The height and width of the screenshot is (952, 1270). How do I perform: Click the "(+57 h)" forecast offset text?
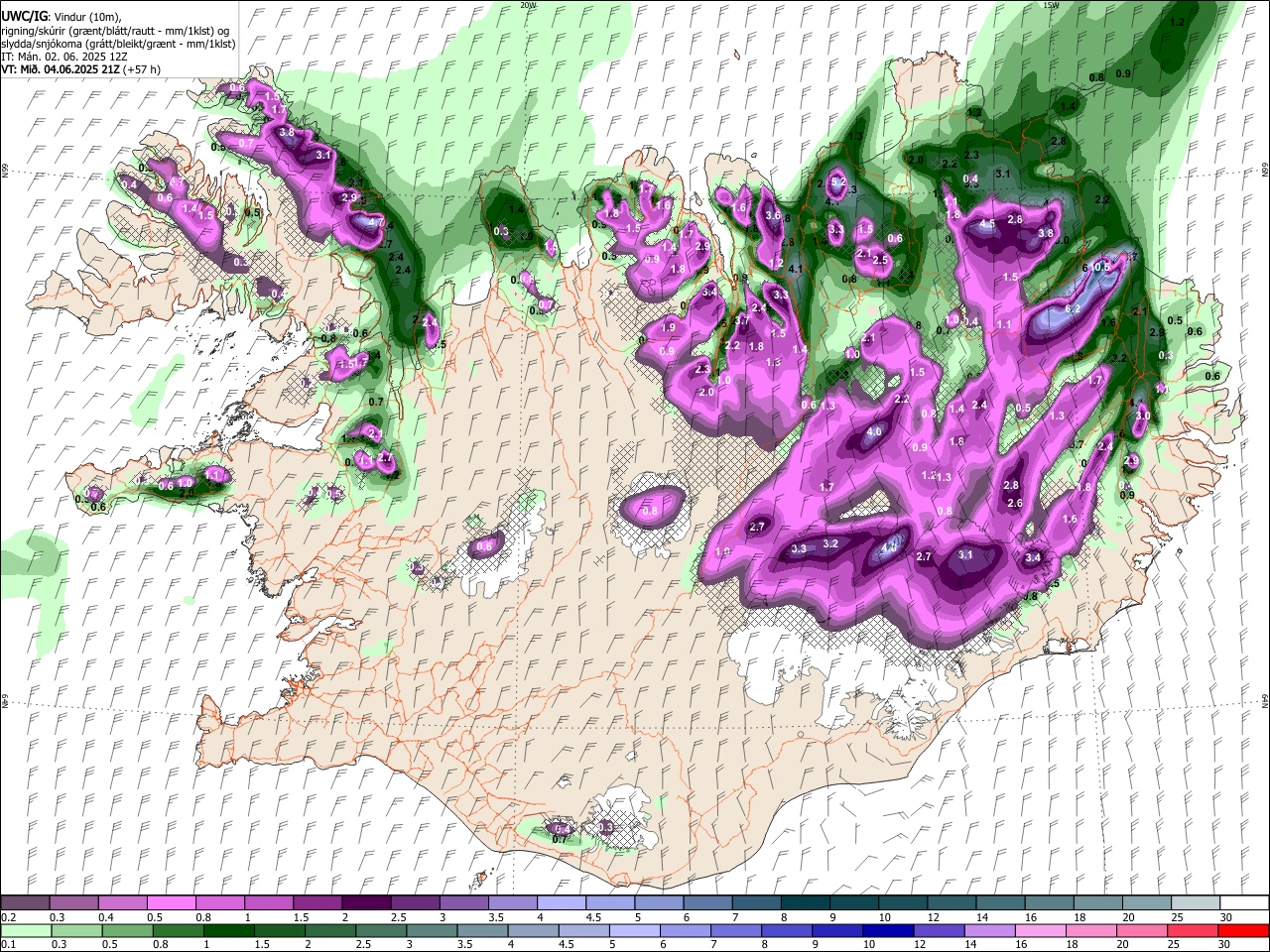[140, 69]
